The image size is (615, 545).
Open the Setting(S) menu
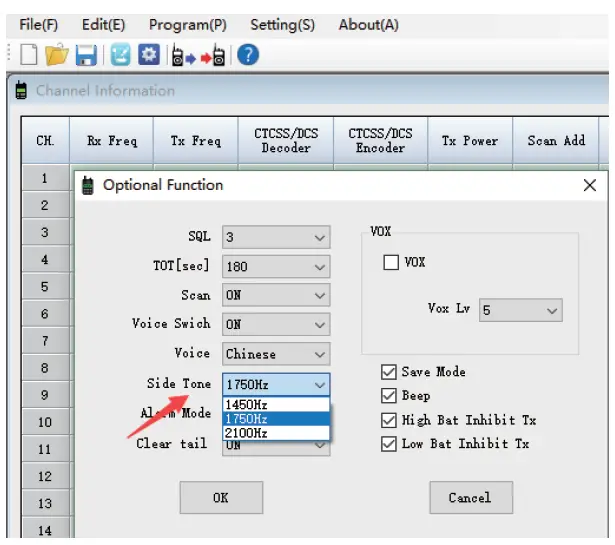(282, 25)
